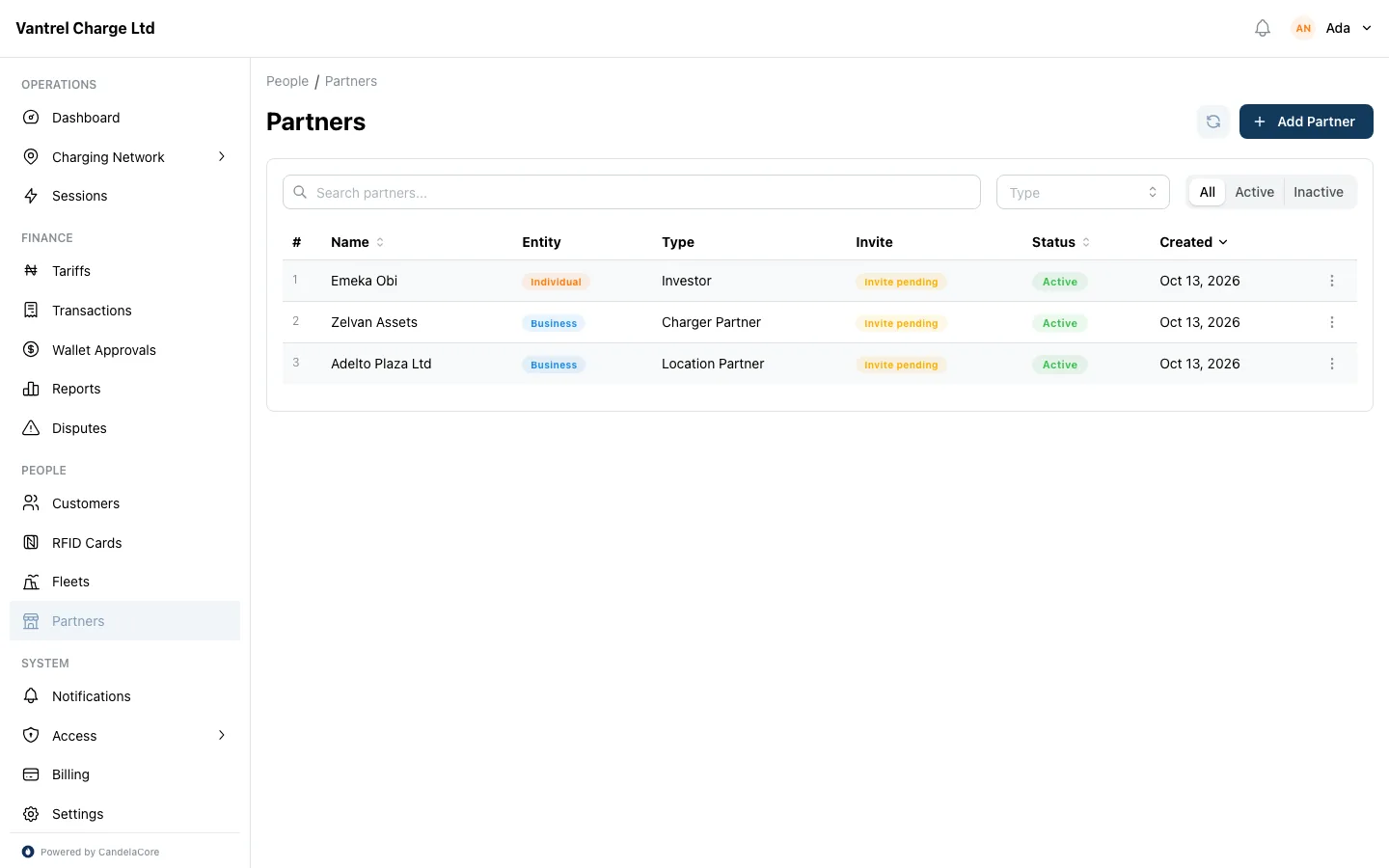Click the Tariffs naira icon

(x=31, y=271)
